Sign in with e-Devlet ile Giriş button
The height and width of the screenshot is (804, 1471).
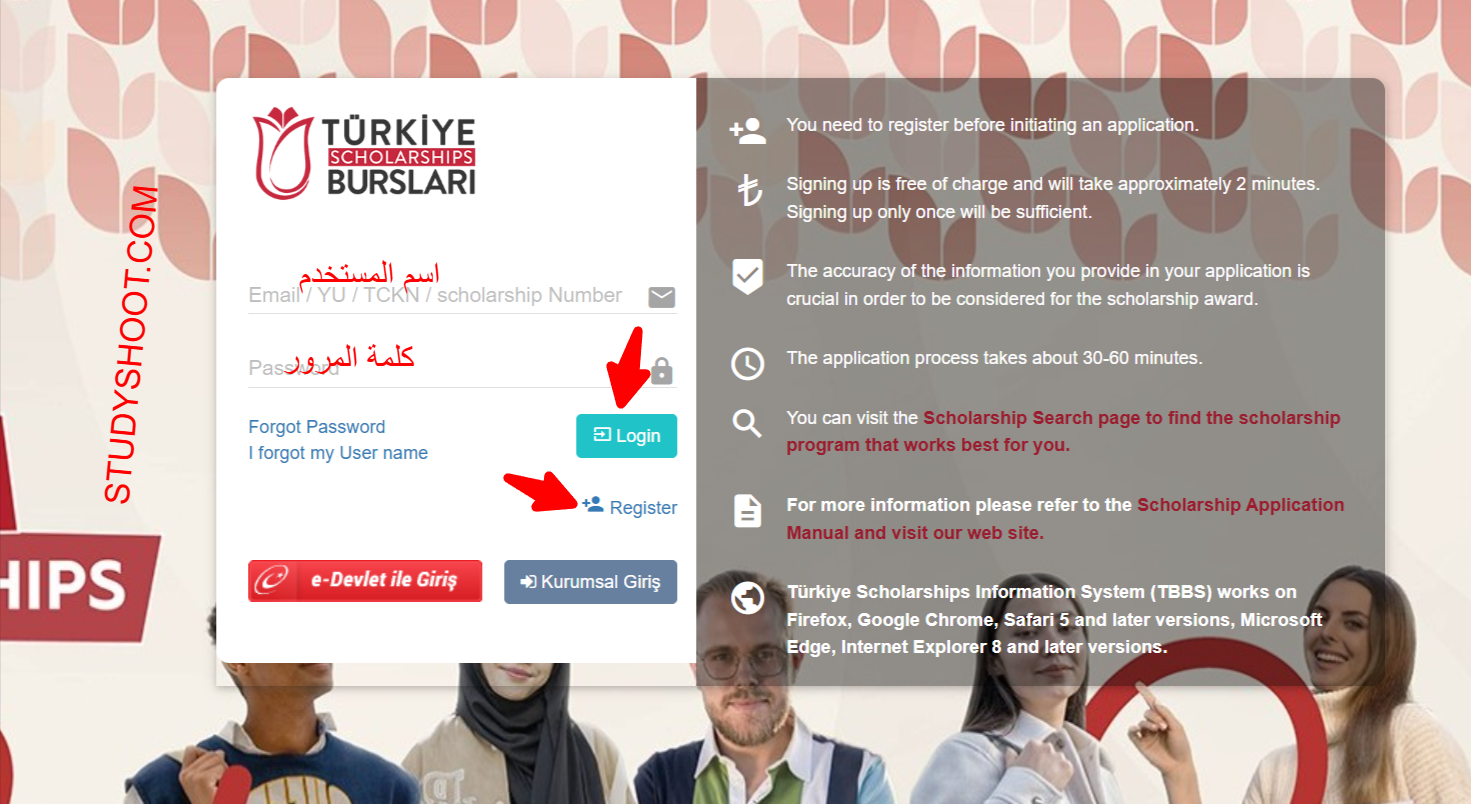pos(365,581)
